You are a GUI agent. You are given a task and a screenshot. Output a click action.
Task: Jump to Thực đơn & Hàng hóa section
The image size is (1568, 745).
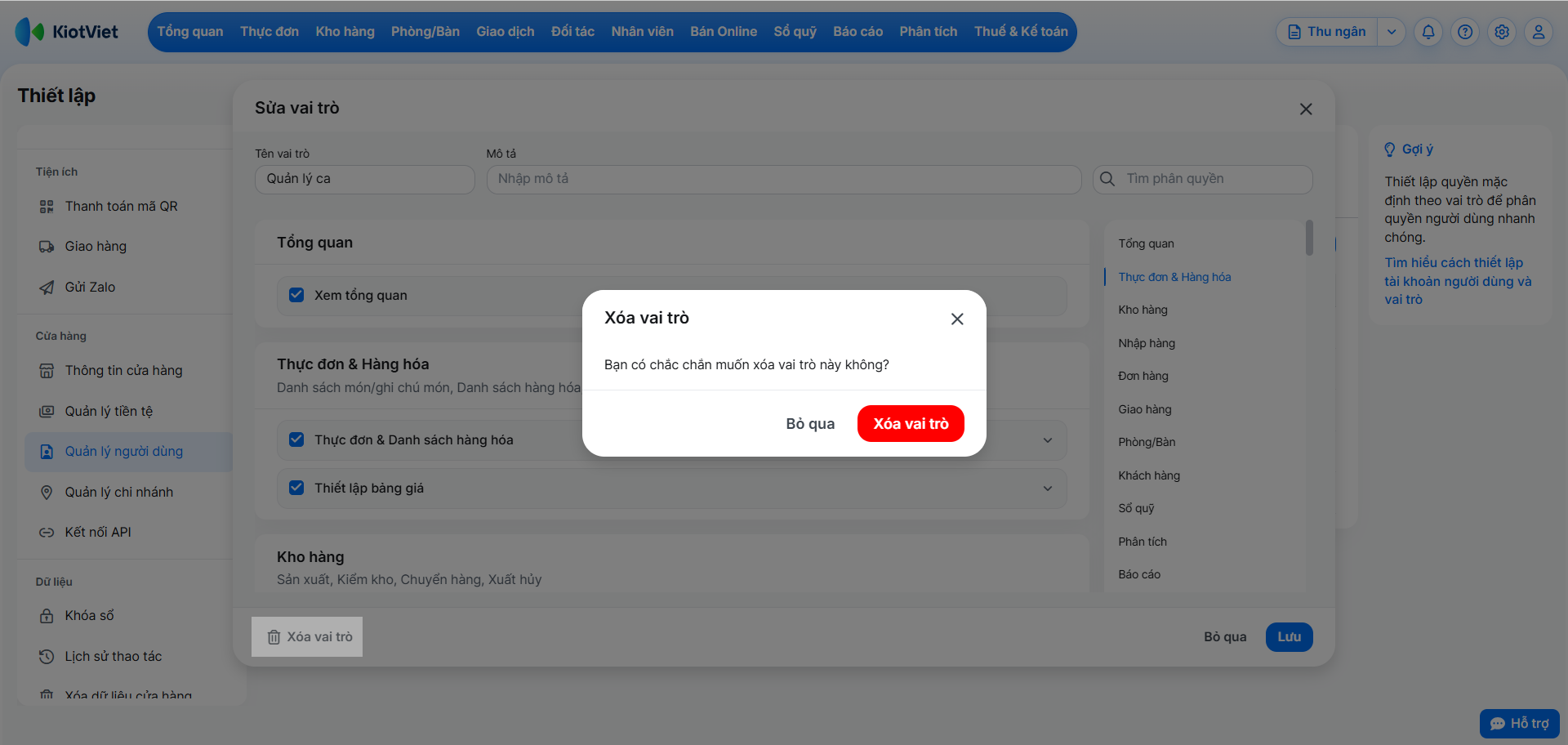coord(1174,278)
